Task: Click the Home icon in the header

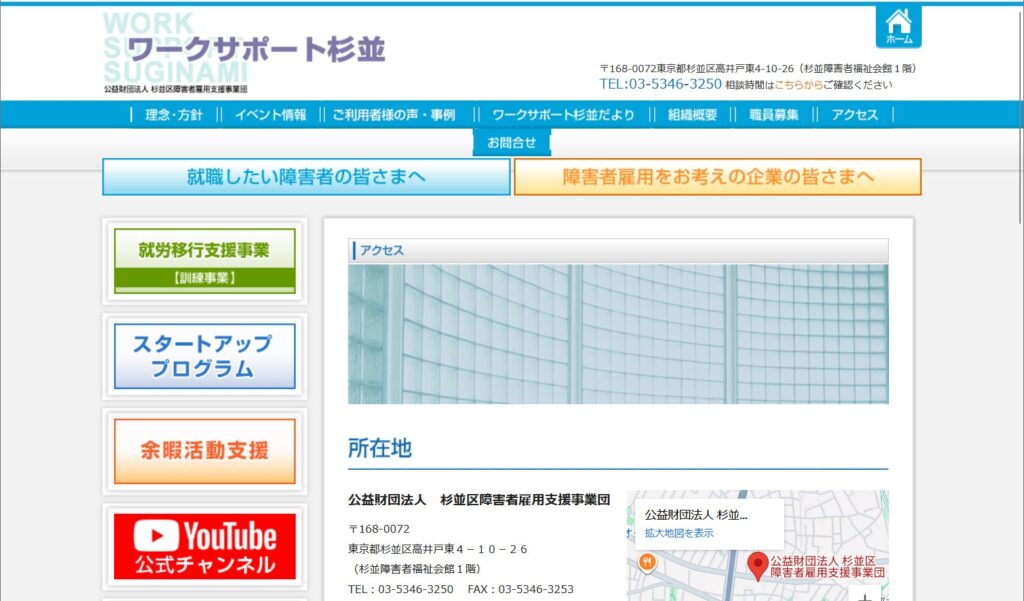Action: tap(898, 27)
